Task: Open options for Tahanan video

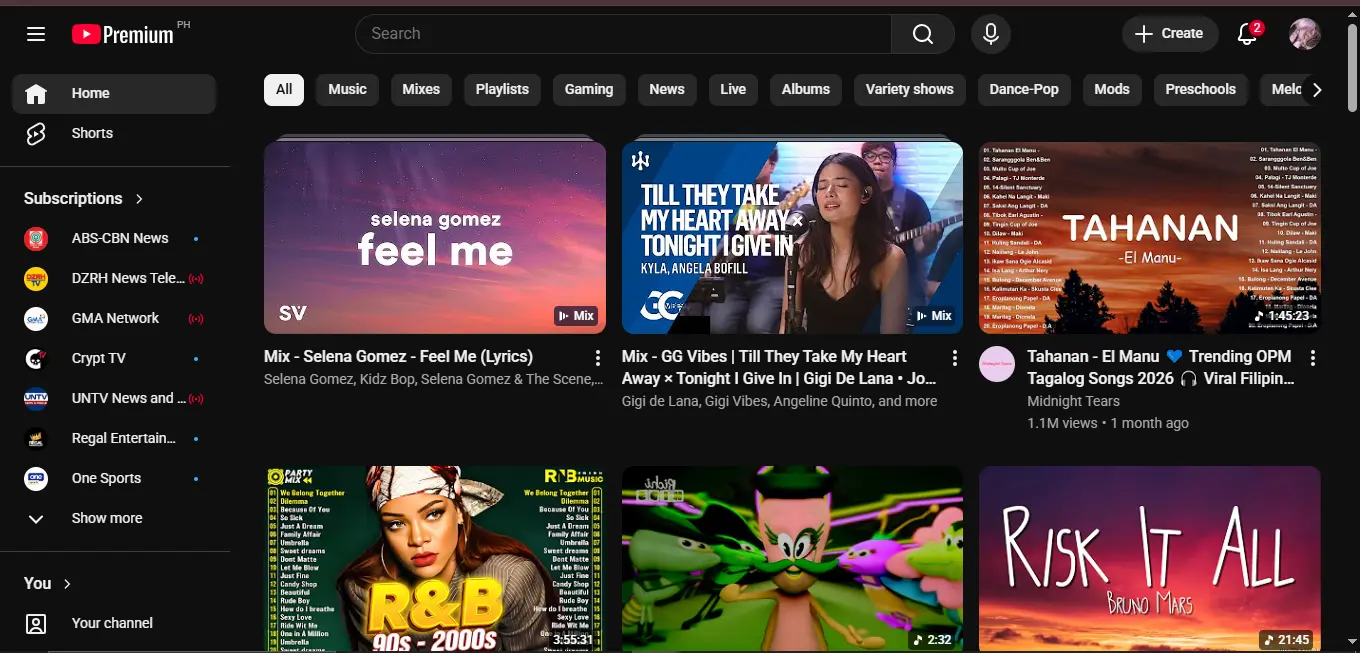Action: click(x=1313, y=358)
